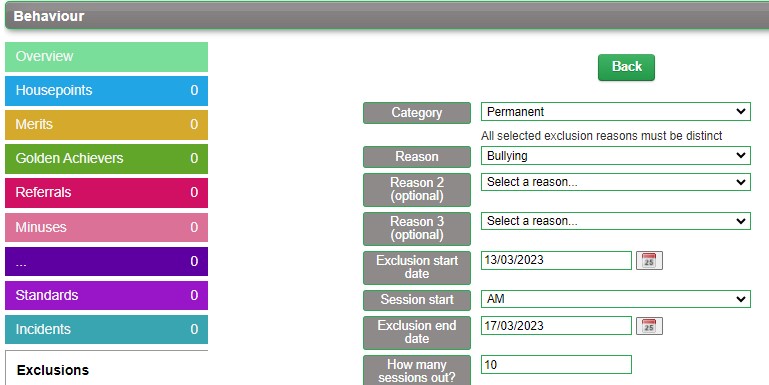This screenshot has width=769, height=385.
Task: Click the exclusion end date field 17/03/2023
Action: (x=556, y=326)
